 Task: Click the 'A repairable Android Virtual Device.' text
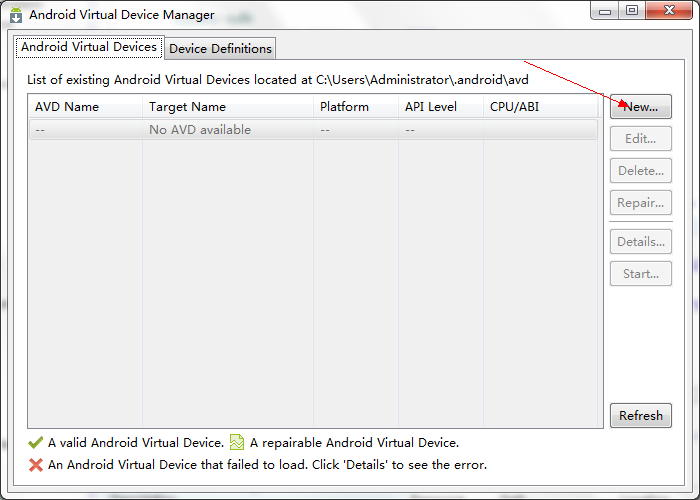[354, 443]
